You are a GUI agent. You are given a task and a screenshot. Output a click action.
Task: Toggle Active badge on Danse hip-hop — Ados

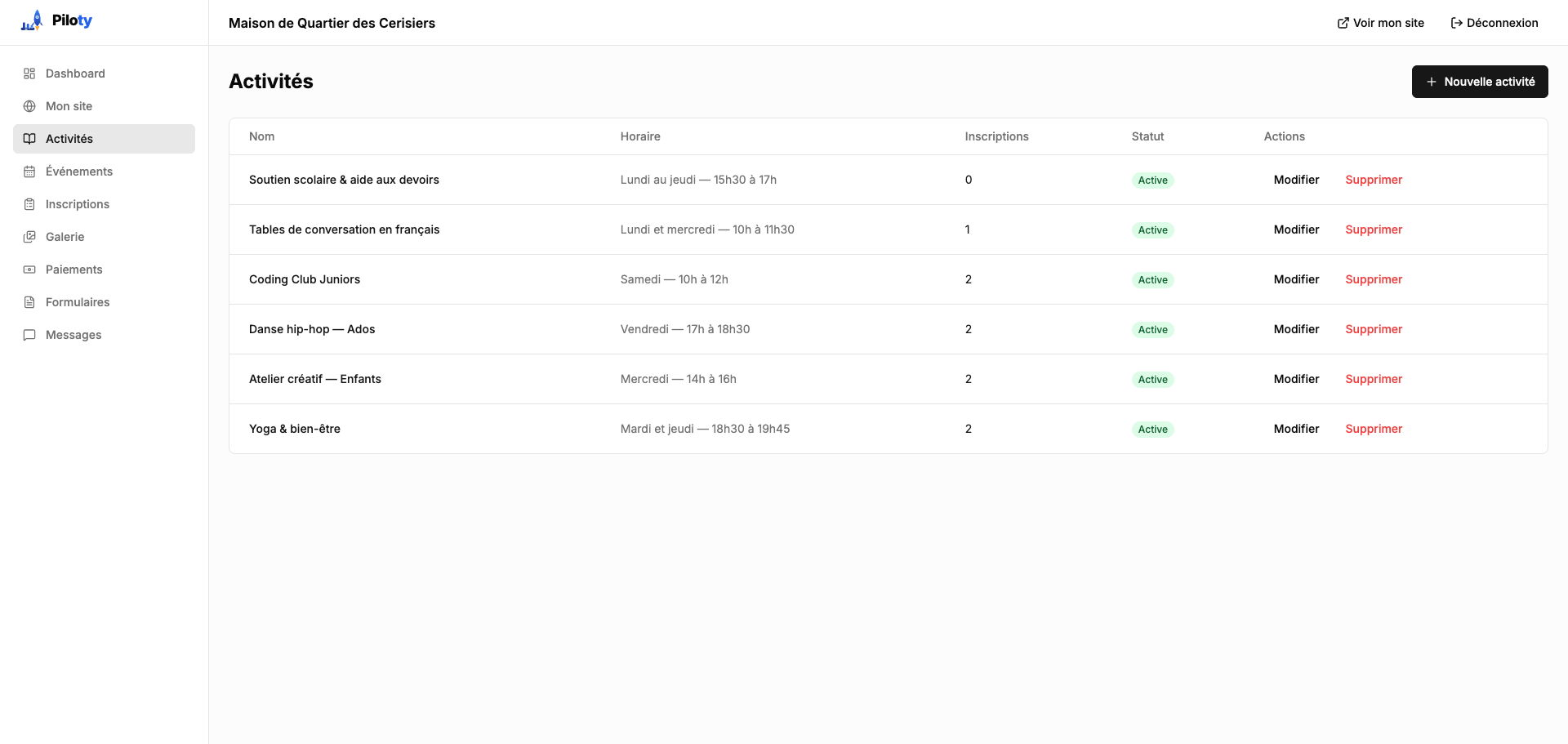(1152, 329)
